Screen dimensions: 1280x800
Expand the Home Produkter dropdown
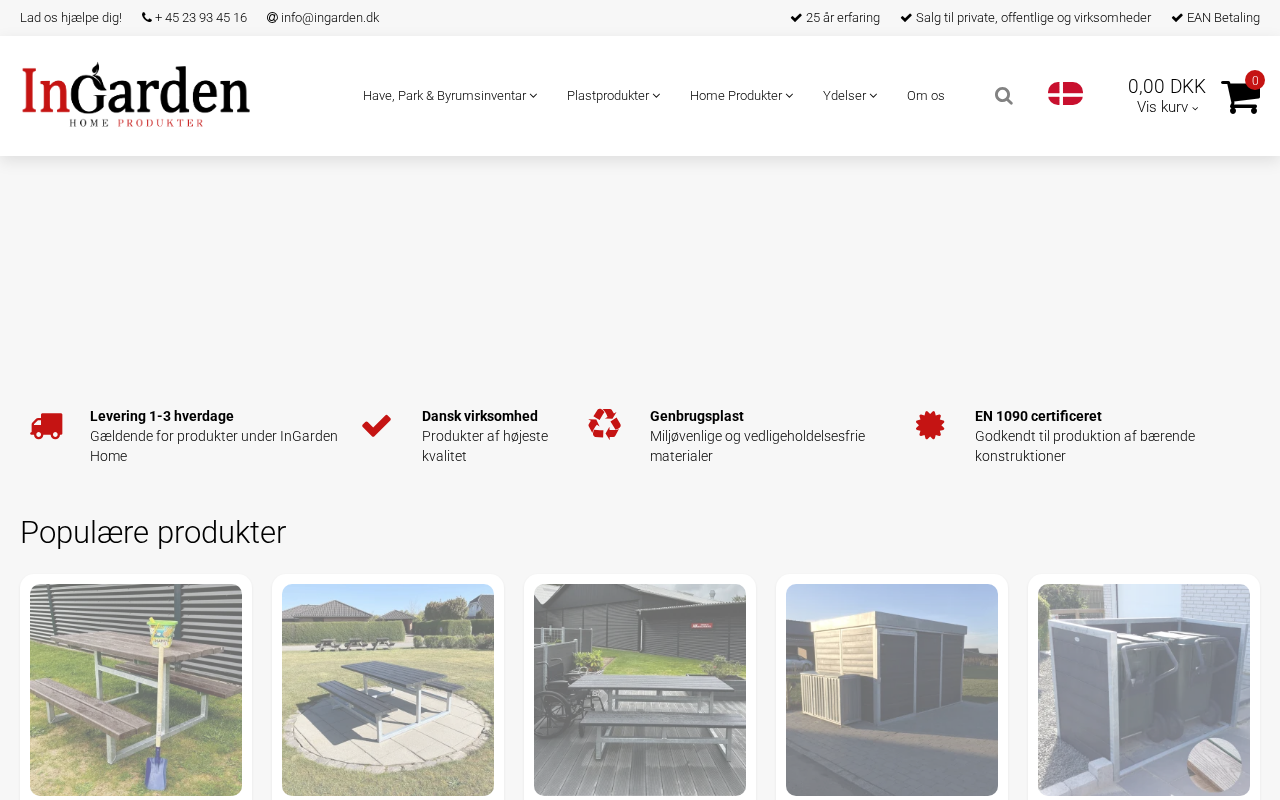point(741,96)
